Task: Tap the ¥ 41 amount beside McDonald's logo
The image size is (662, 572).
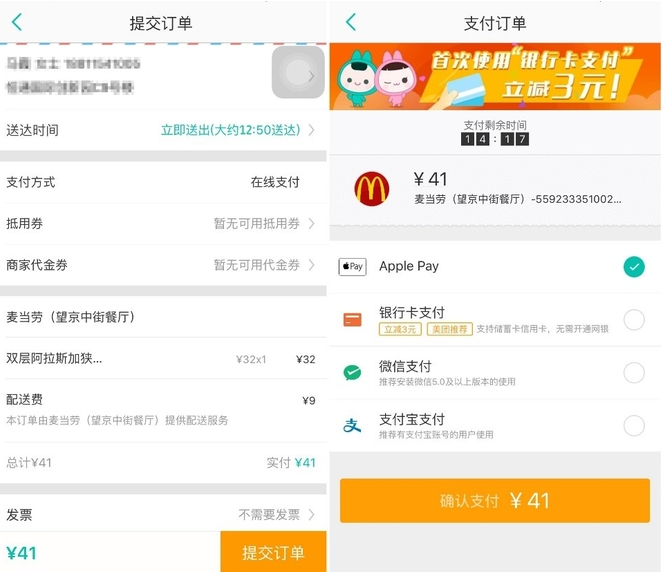Action: click(x=430, y=179)
